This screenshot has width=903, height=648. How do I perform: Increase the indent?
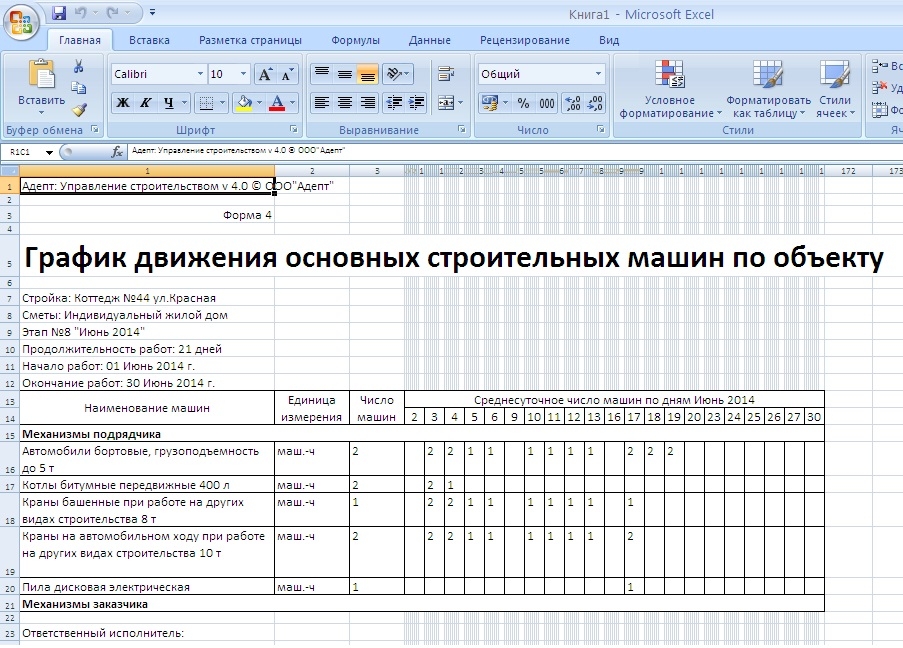coord(416,103)
